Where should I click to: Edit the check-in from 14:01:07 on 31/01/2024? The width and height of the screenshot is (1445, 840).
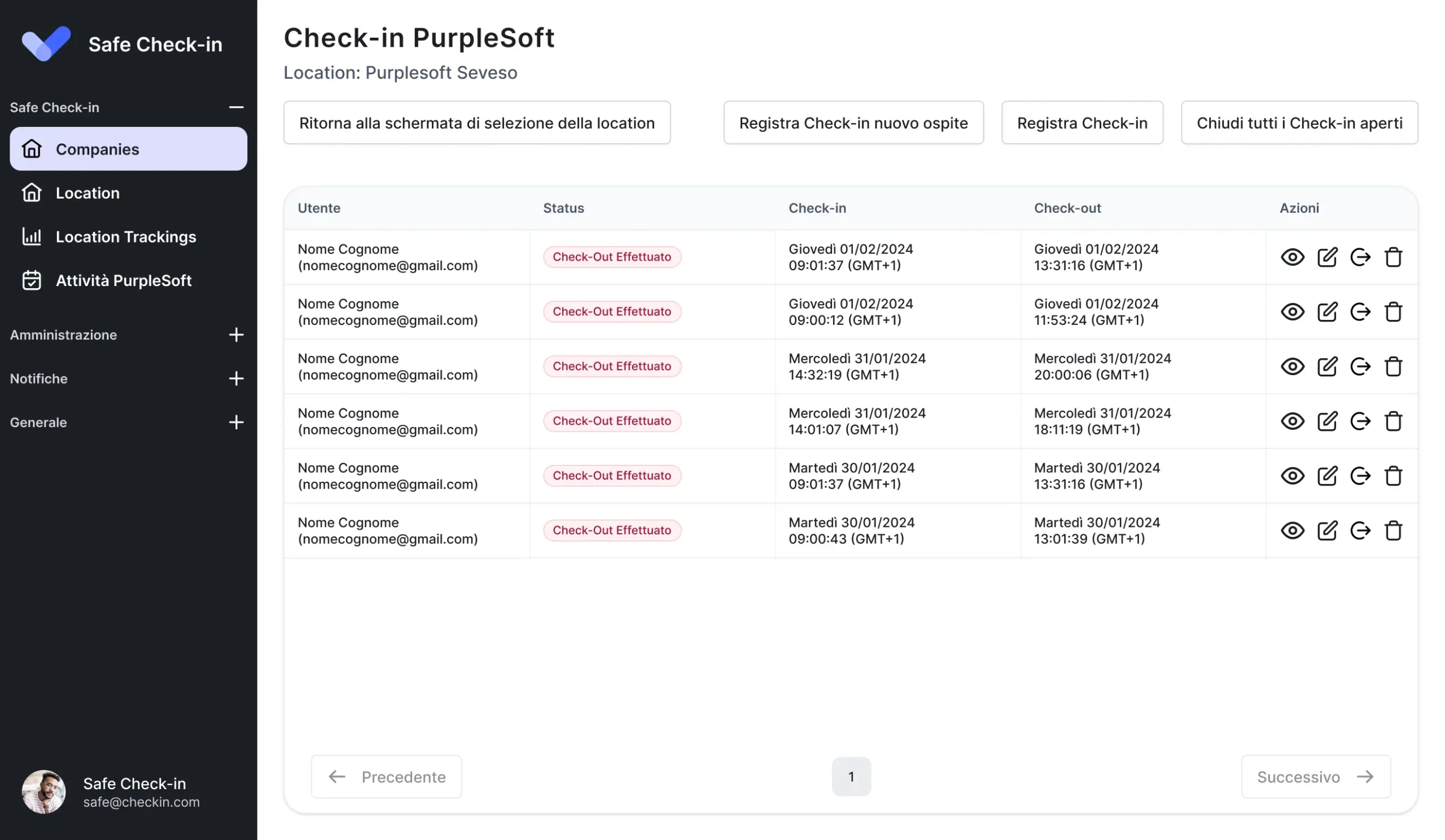pos(1327,421)
